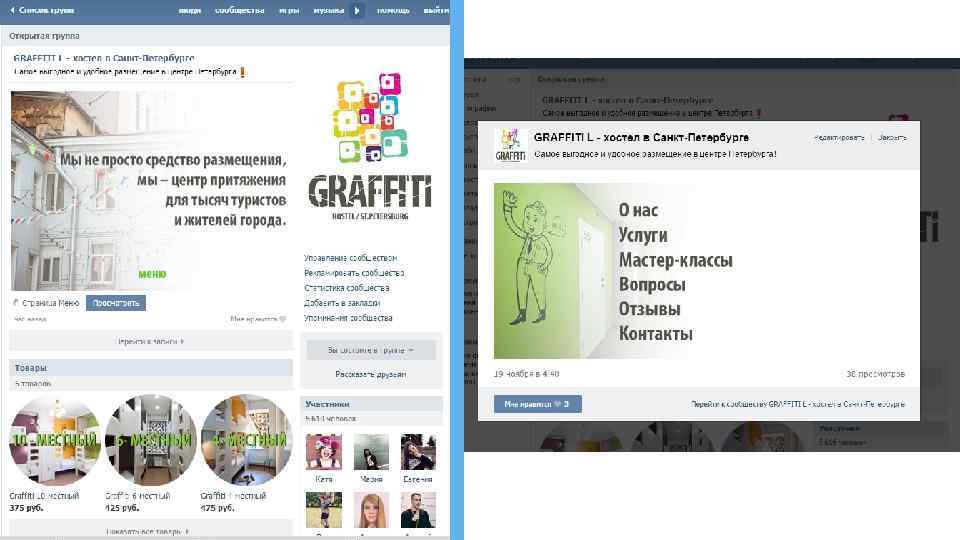Click the small GRAFFITI avatar in popup header
Image resolution: width=960 pixels, height=540 pixels.
(511, 145)
